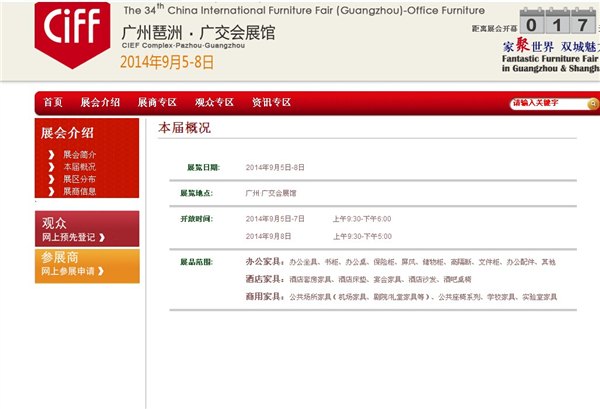This screenshot has height=409, width=600.
Task: Open the 首页 menu item
Action: point(53,103)
